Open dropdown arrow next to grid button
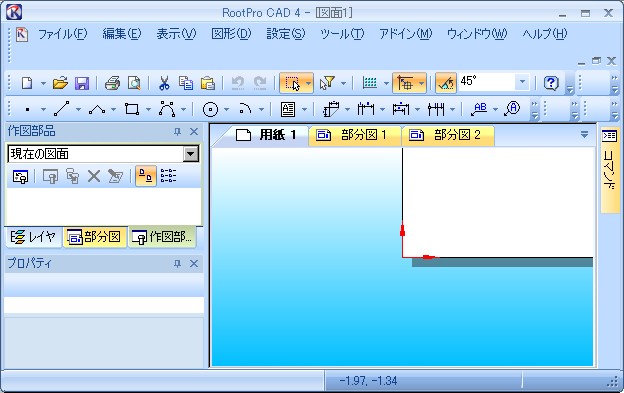Screen dimensions: 624x393 coord(386,84)
